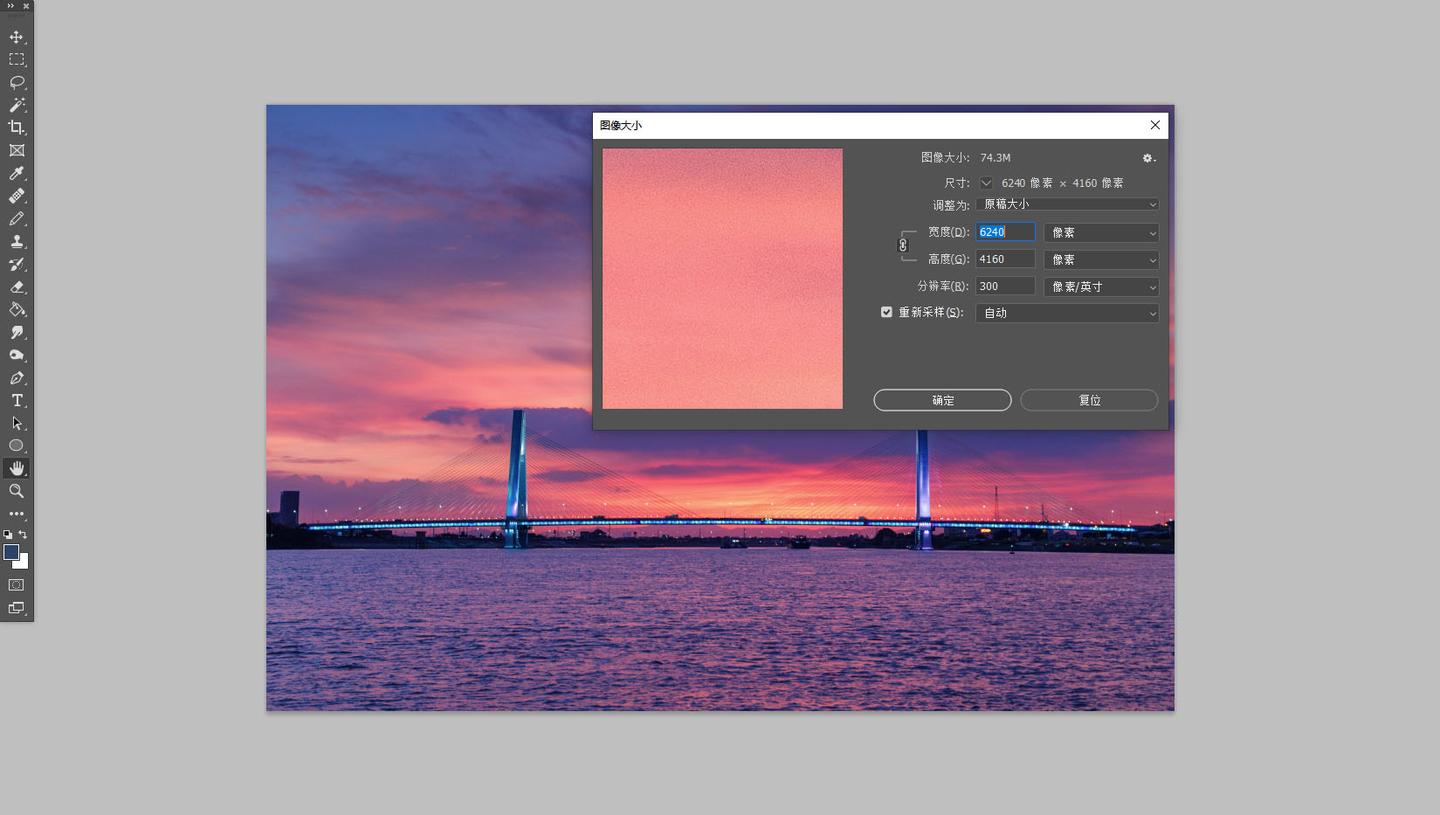1440x815 pixels.
Task: Select the Horizontal Type tool
Action: (x=16, y=401)
